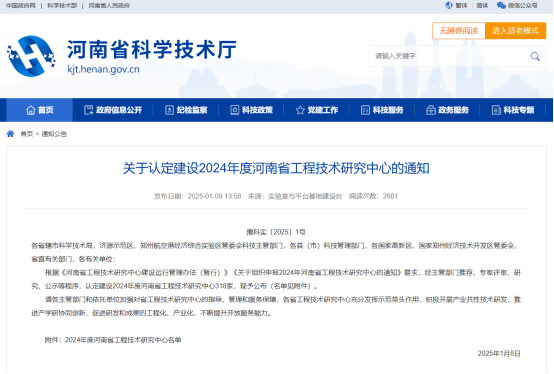The height and width of the screenshot is (374, 554).
Task: Click the read count 2681
Action: [x=390, y=196]
